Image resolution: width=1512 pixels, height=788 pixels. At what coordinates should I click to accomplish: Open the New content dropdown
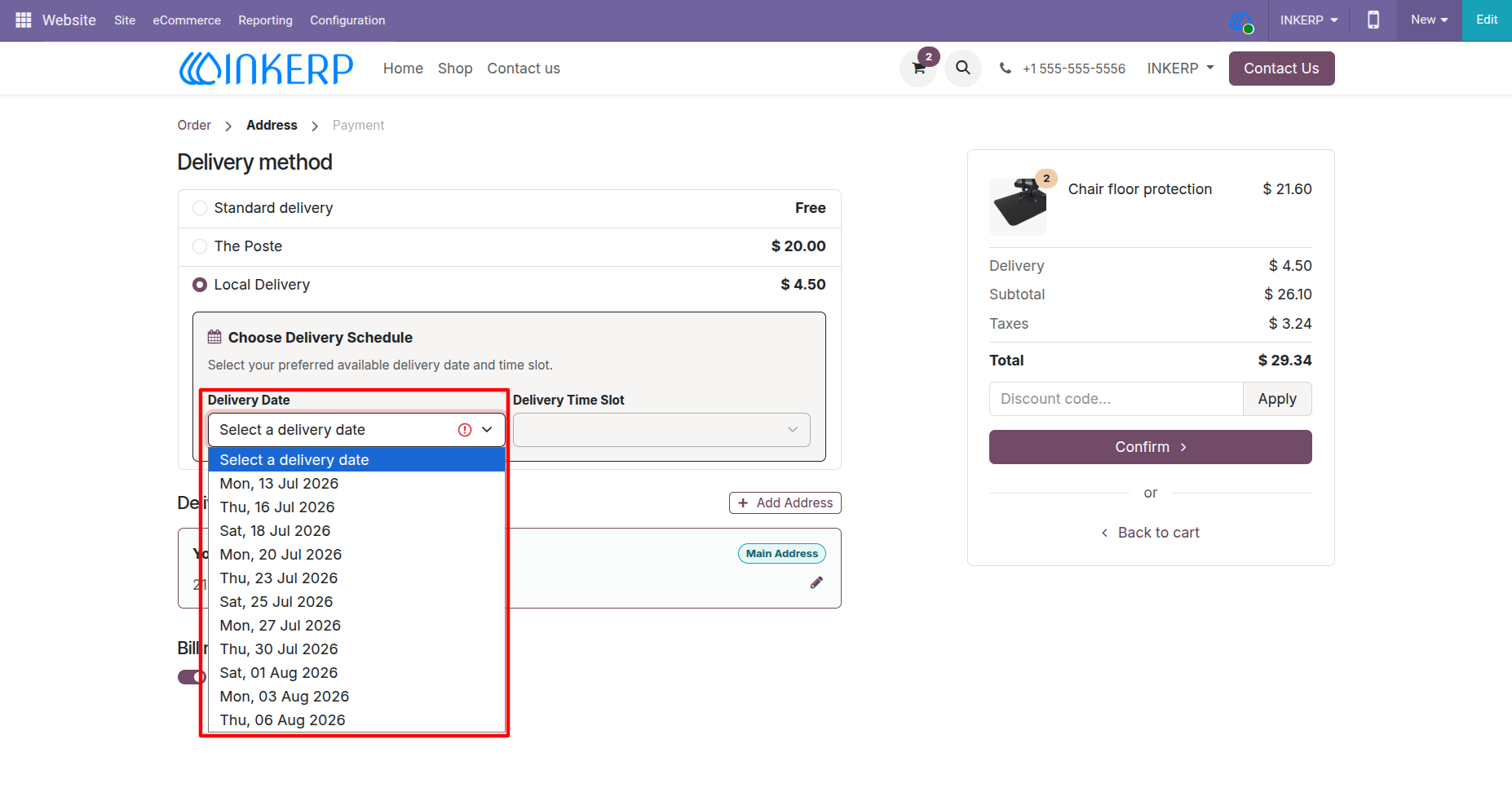coord(1430,20)
